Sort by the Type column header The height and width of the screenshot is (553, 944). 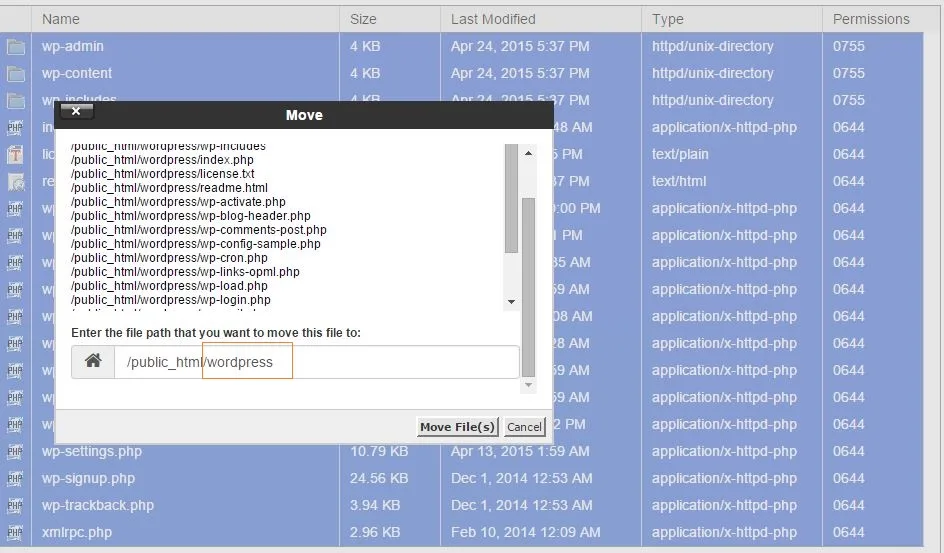pyautogui.click(x=668, y=19)
